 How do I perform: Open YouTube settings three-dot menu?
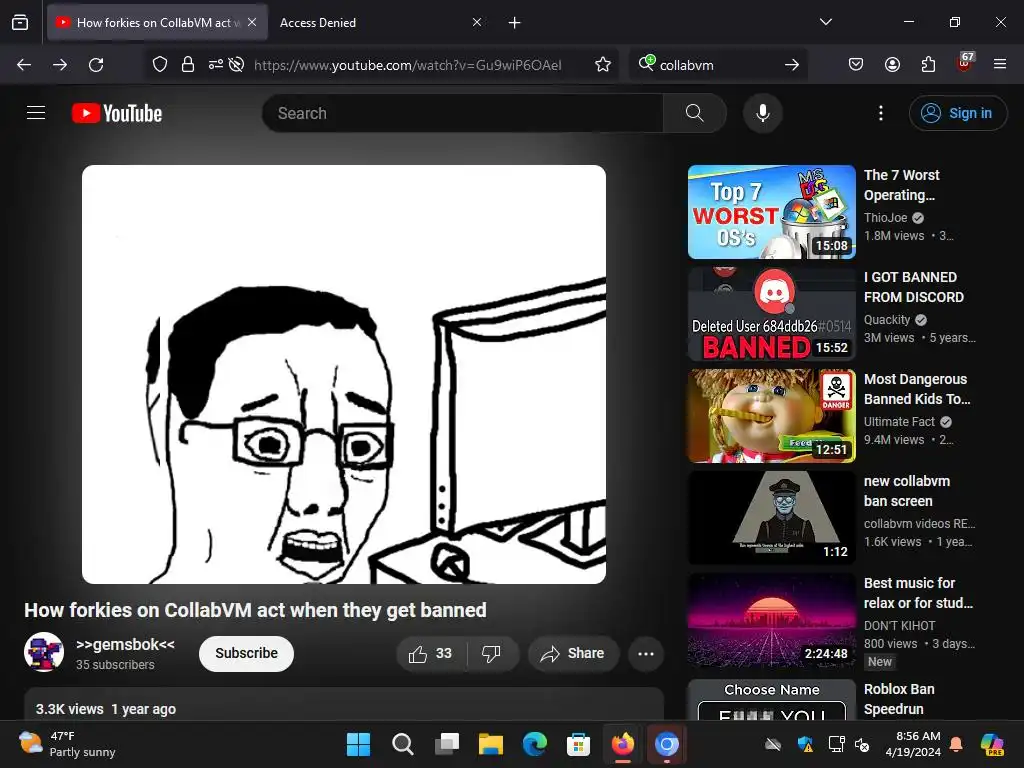[880, 113]
